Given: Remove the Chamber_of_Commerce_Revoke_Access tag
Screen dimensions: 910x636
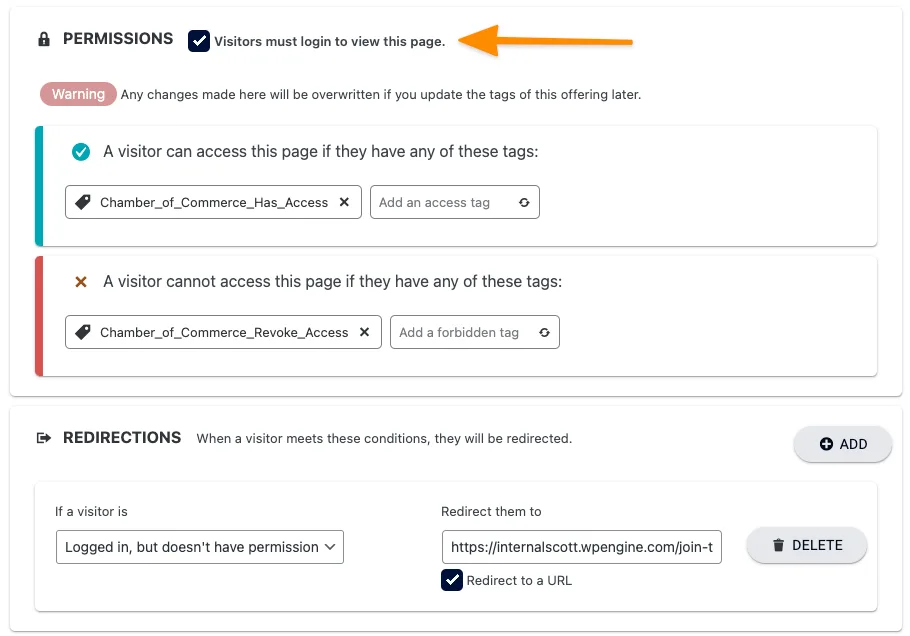Looking at the screenshot, I should coord(364,332).
